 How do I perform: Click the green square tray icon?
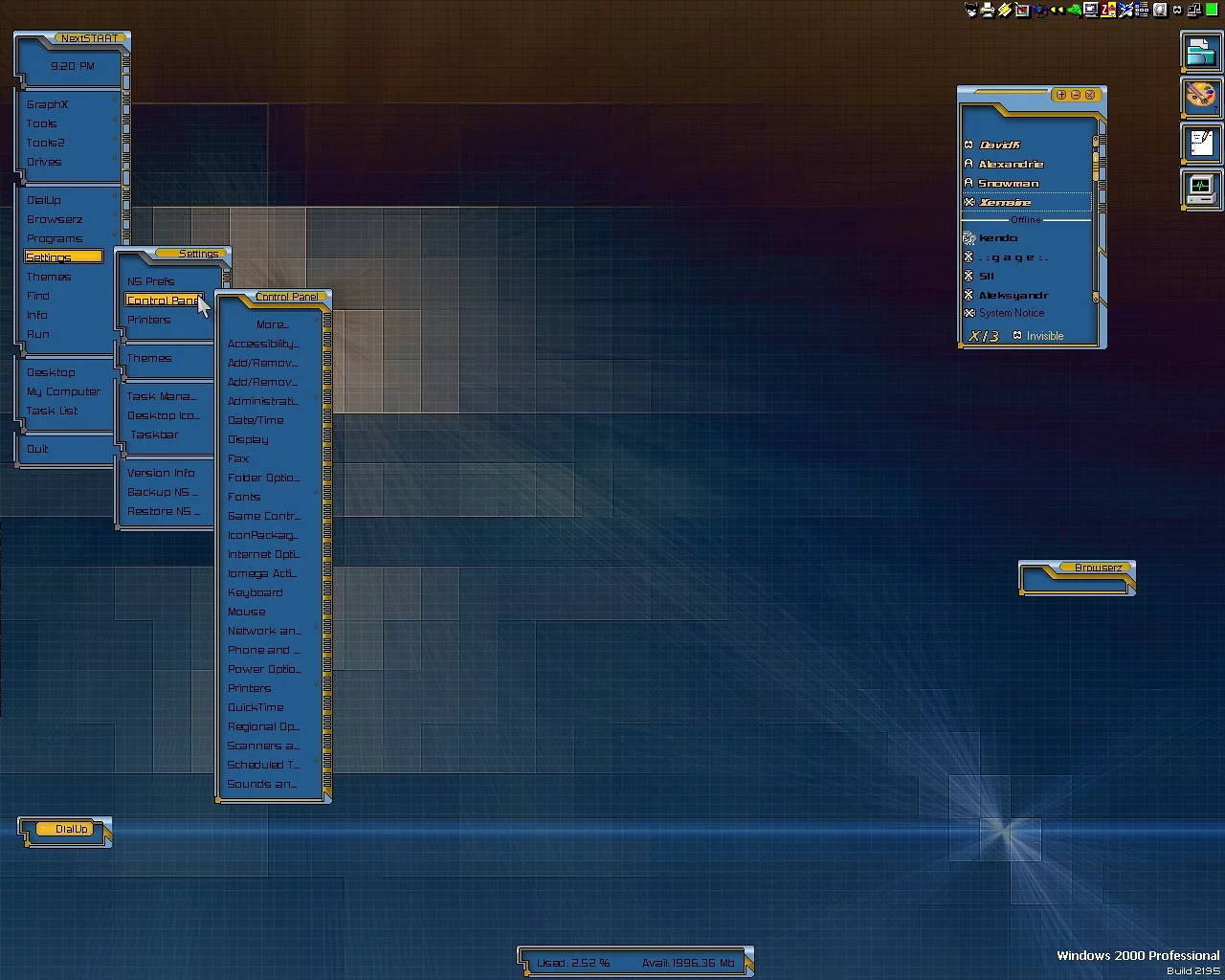tap(1213, 11)
